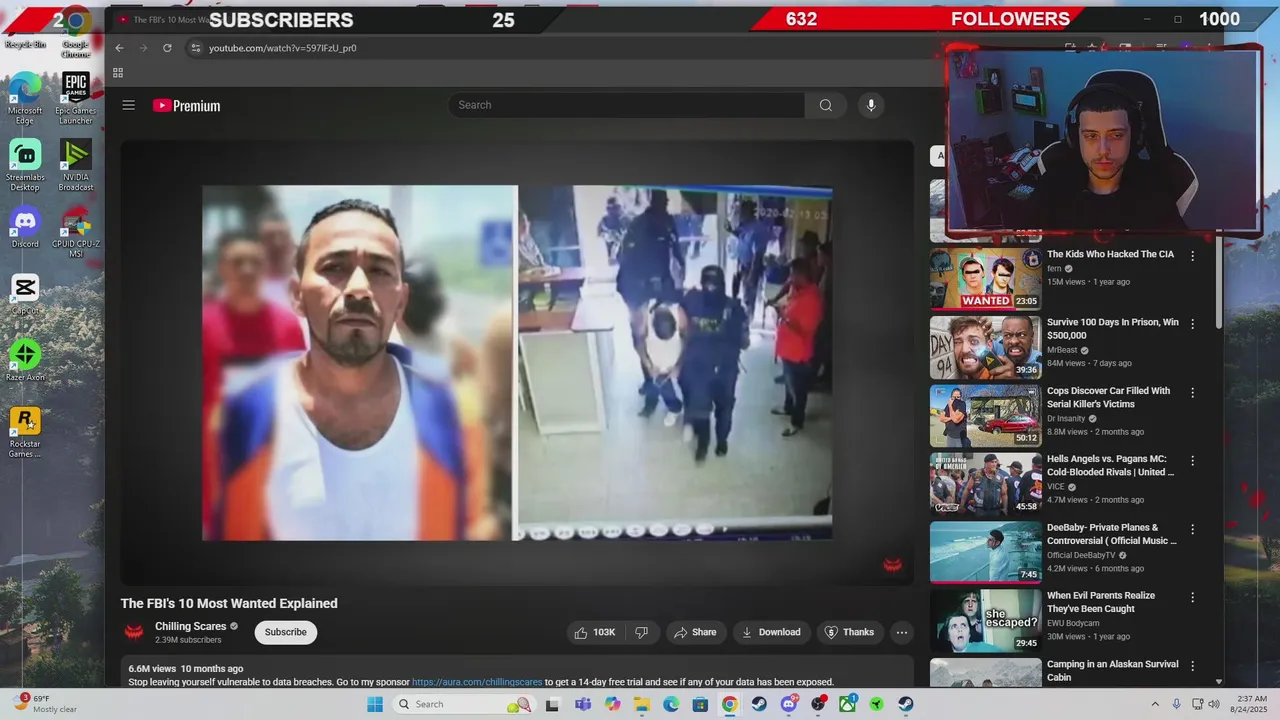The height and width of the screenshot is (720, 1280).
Task: Download the video
Action: [x=770, y=632]
